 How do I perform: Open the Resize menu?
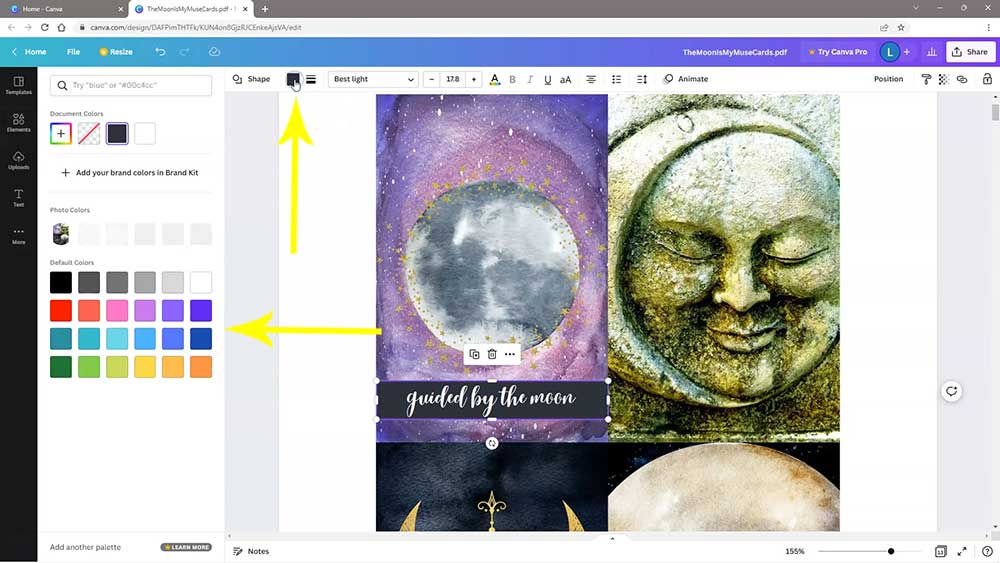[x=116, y=52]
